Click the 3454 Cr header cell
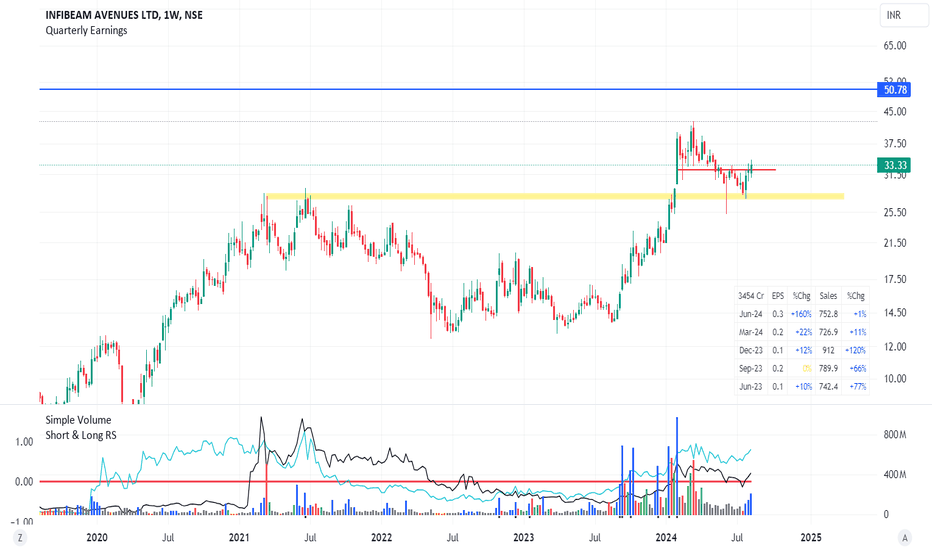This screenshot has height=550, width=932. click(x=751, y=296)
